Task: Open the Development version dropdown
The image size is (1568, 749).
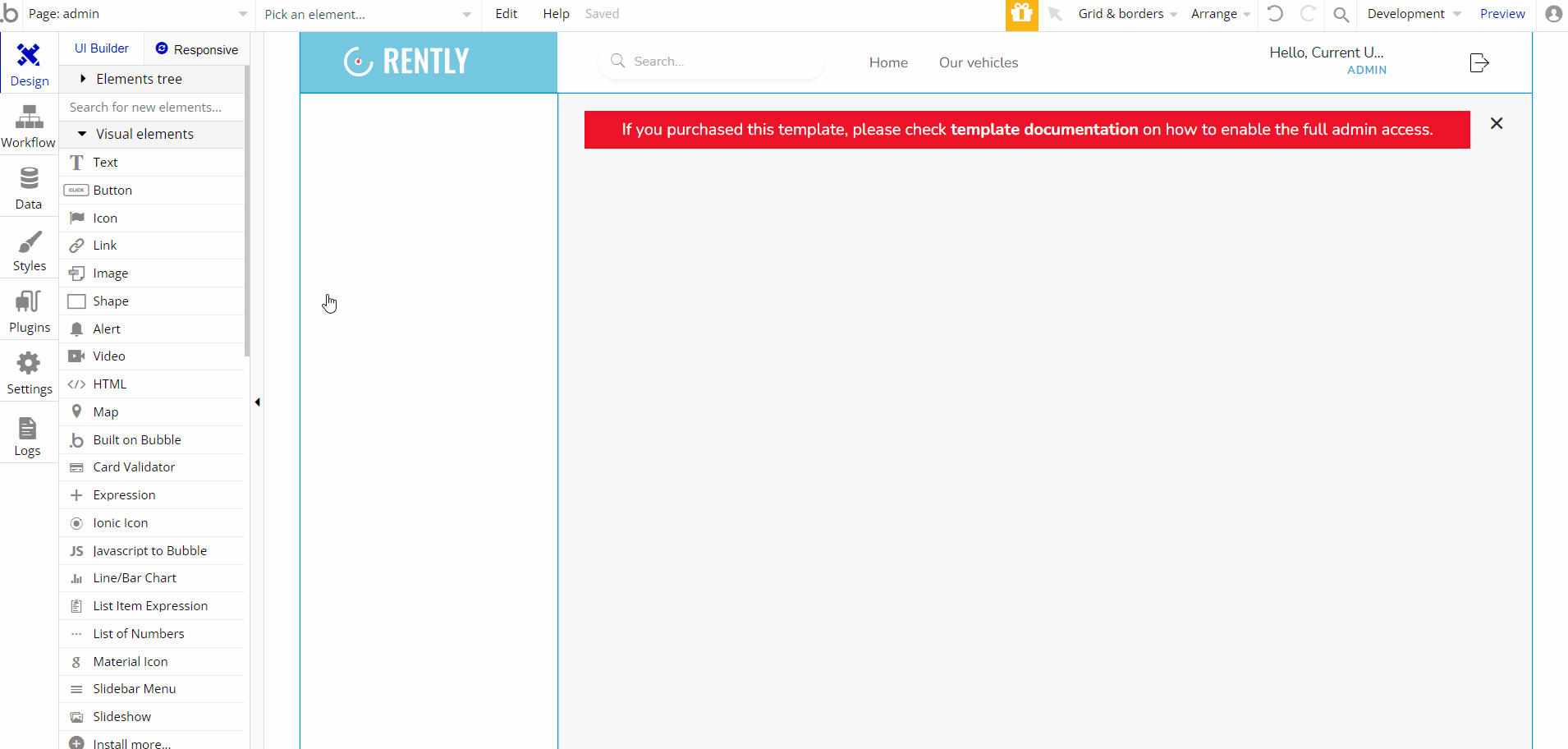Action: [1414, 14]
